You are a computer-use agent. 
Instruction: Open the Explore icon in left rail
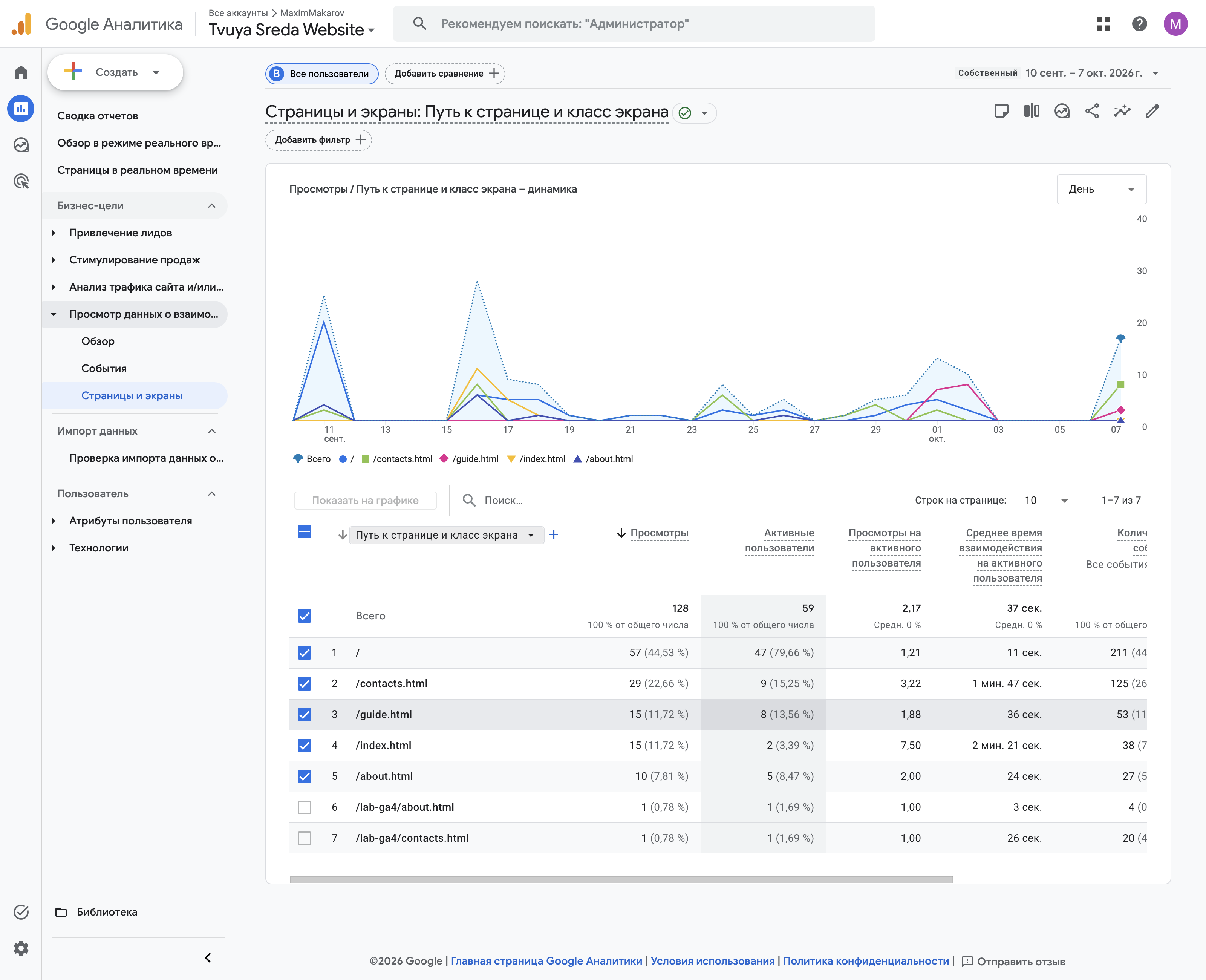pyautogui.click(x=21, y=145)
